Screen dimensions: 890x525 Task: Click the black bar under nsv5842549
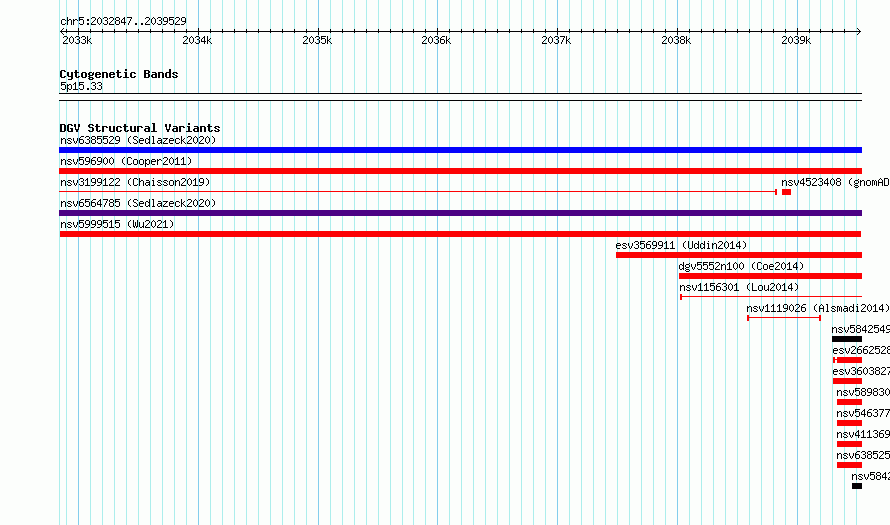pyautogui.click(x=847, y=339)
